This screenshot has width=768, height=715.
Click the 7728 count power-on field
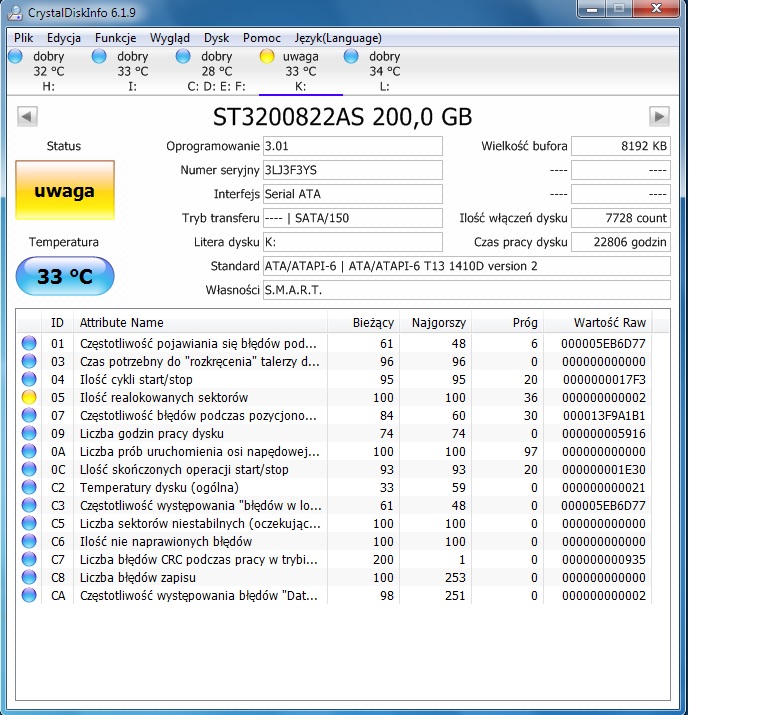pyautogui.click(x=621, y=218)
